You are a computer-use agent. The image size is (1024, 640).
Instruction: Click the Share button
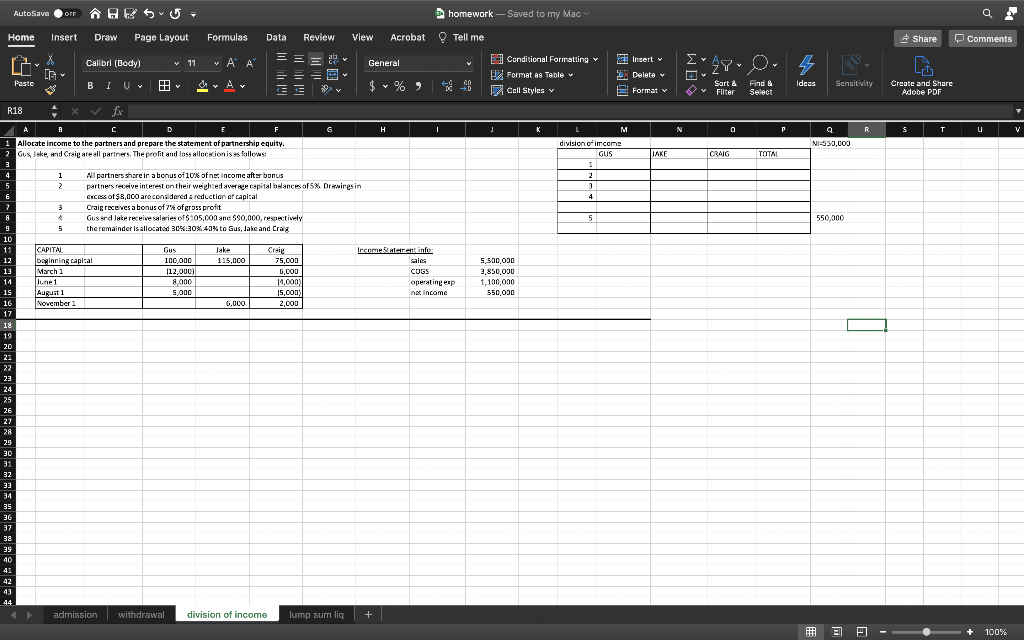(x=918, y=39)
